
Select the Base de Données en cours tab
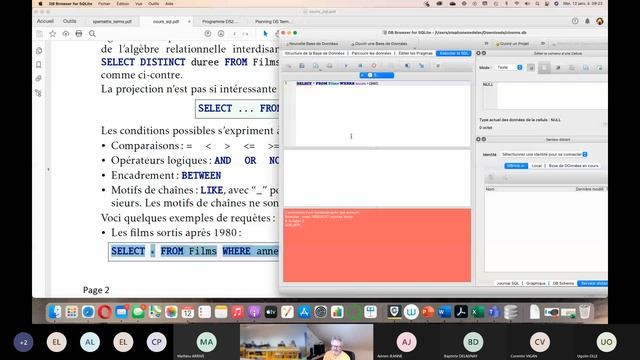coord(573,166)
